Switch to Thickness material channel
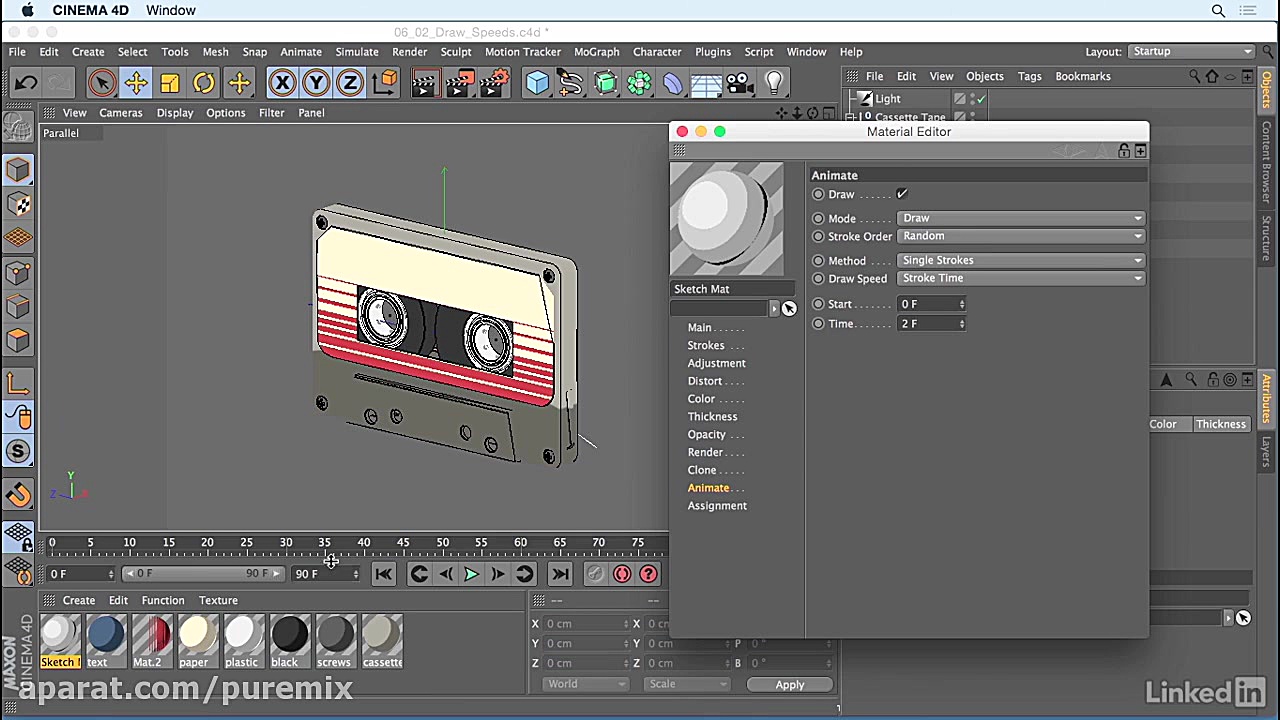The image size is (1280, 720). (712, 417)
